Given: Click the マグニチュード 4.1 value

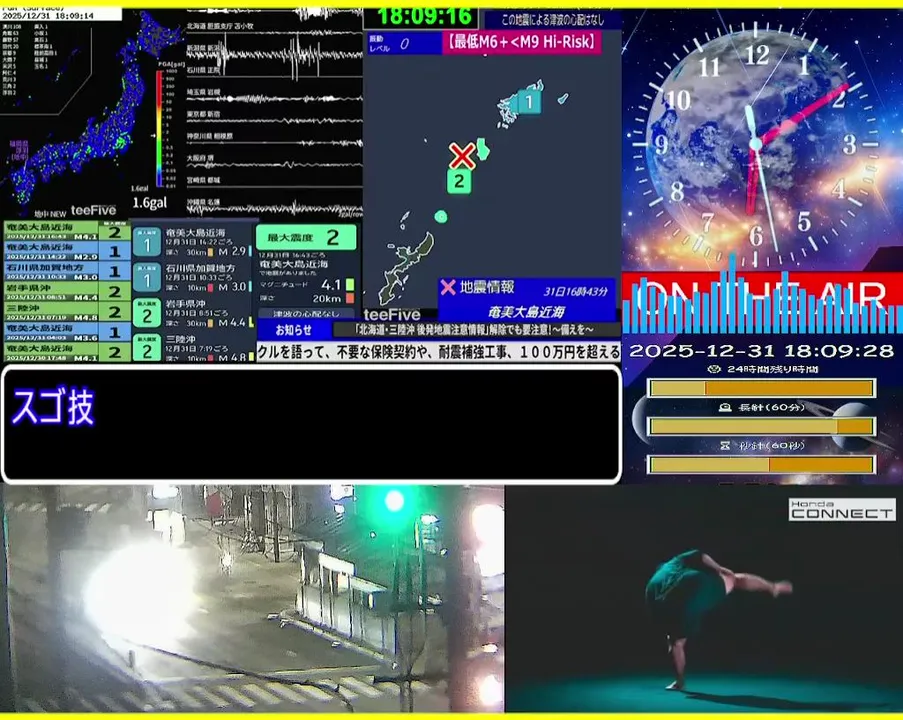Looking at the screenshot, I should point(331,285).
